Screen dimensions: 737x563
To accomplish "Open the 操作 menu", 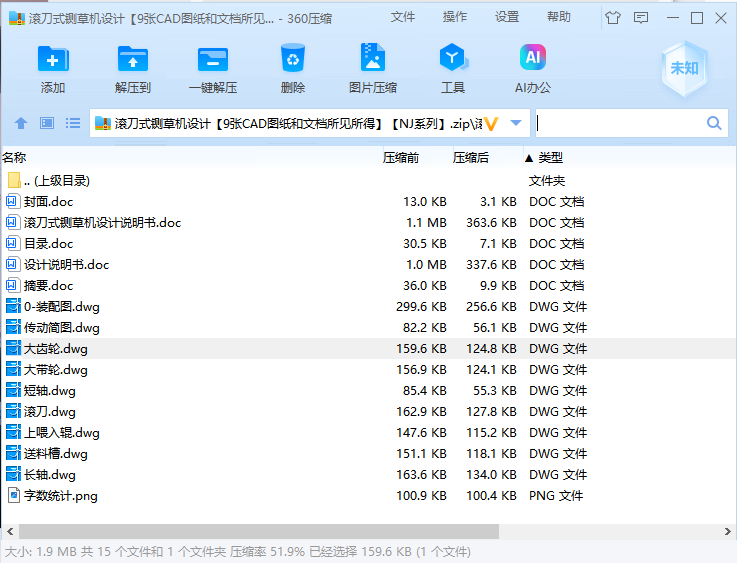I will (x=455, y=17).
